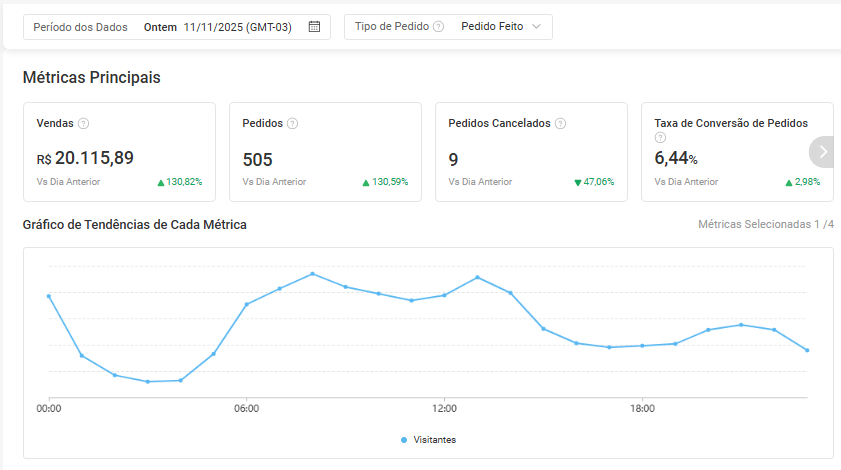The image size is (841, 470).
Task: Click the chart peak point at 08:00
Action: [x=313, y=273]
